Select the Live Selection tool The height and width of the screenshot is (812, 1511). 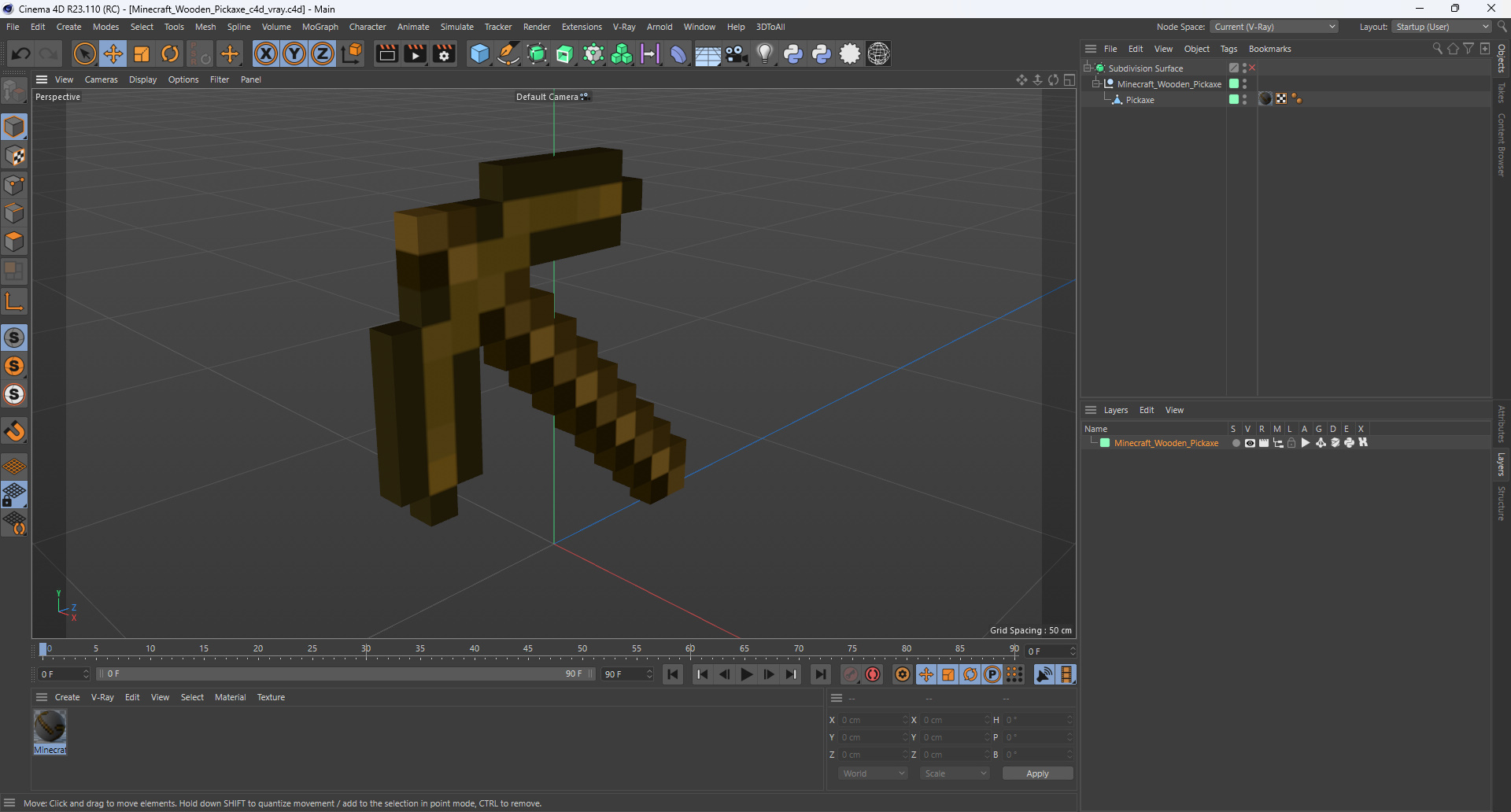pos(84,54)
